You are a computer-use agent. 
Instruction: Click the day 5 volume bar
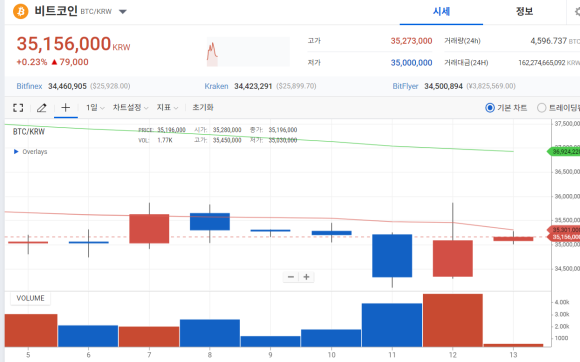pyautogui.click(x=31, y=331)
